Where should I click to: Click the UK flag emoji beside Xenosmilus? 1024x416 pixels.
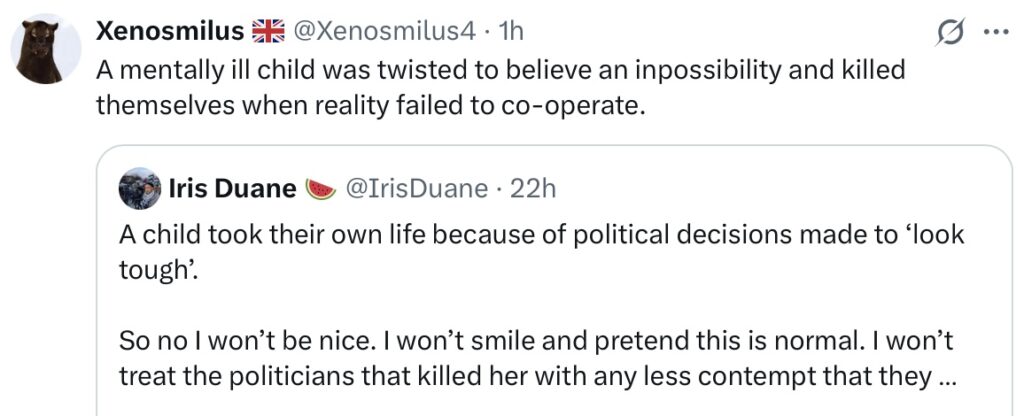[x=268, y=32]
